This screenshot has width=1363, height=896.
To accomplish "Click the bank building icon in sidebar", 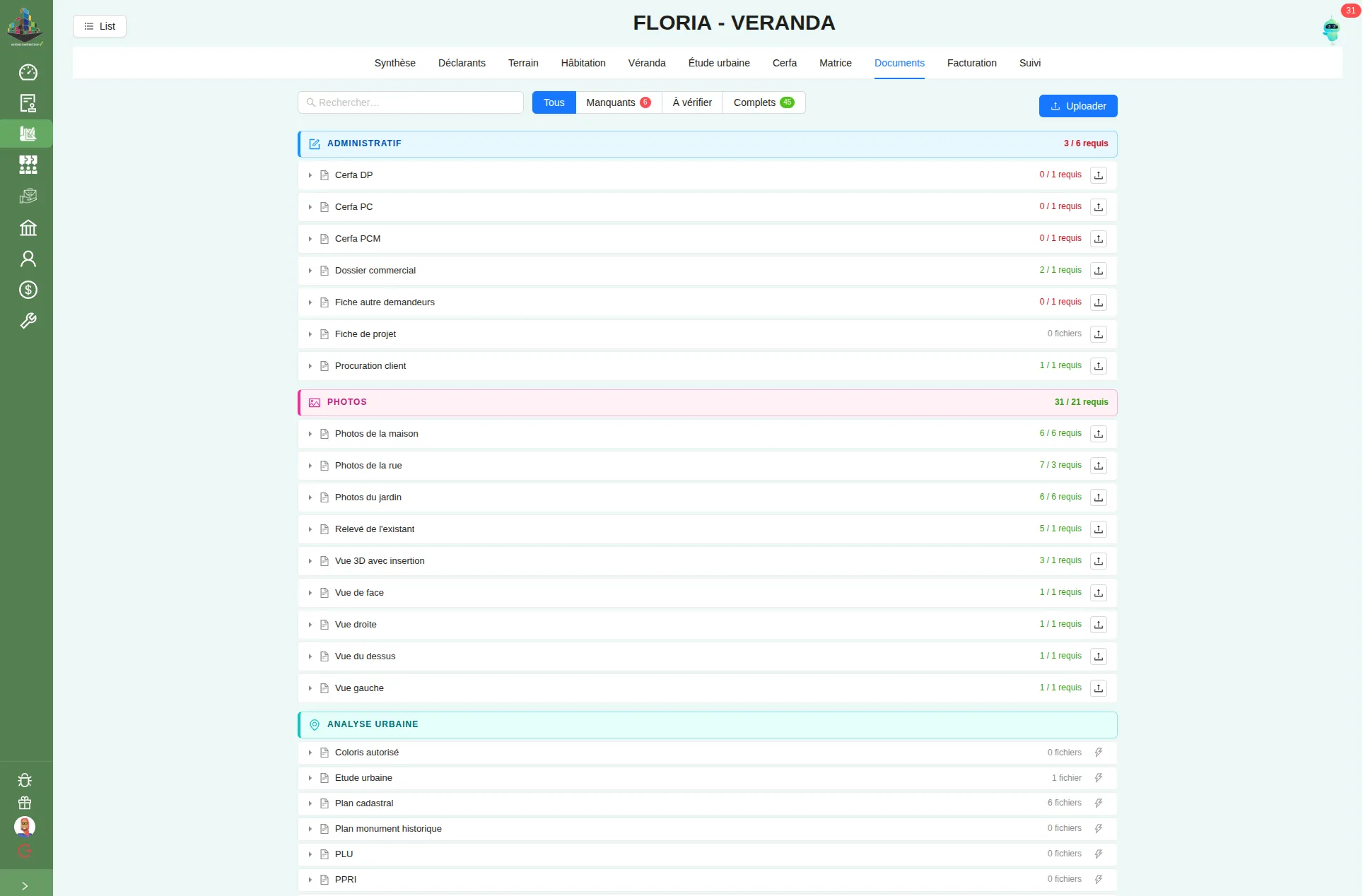I will (x=28, y=228).
